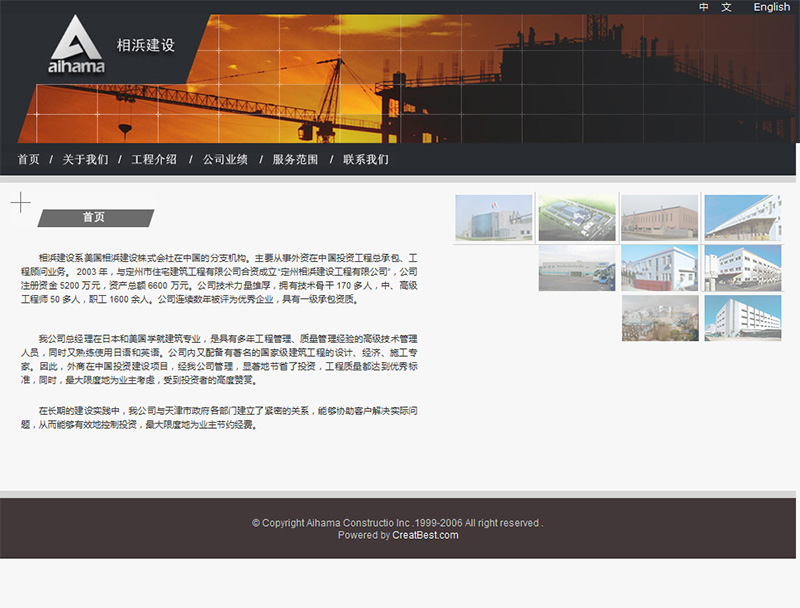Open the thumbnail with blue buses
Screen dimensions: 800x608
[577, 268]
